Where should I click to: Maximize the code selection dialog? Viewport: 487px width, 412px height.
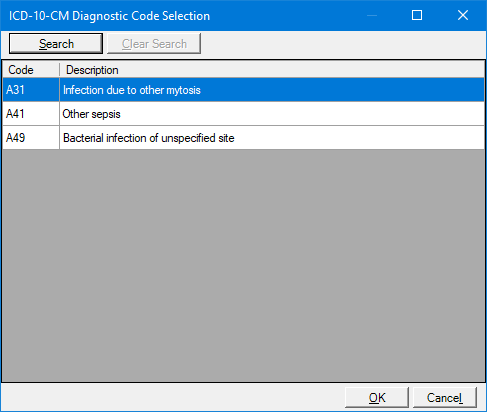tap(417, 15)
